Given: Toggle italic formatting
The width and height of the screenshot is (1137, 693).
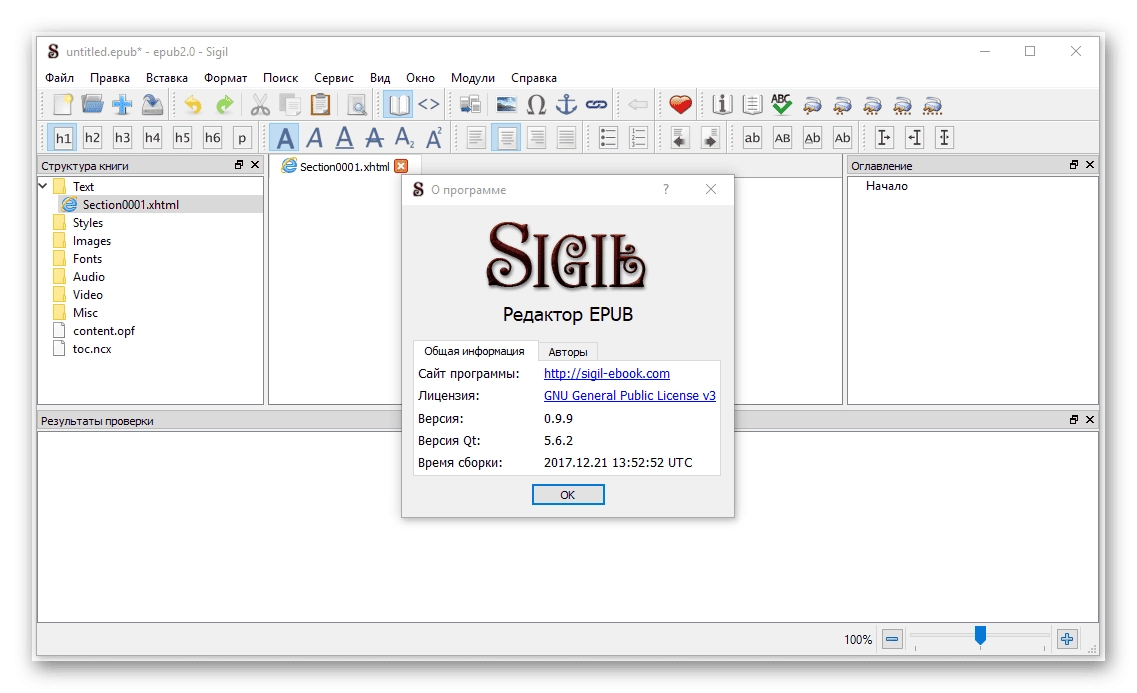Looking at the screenshot, I should (x=315, y=138).
